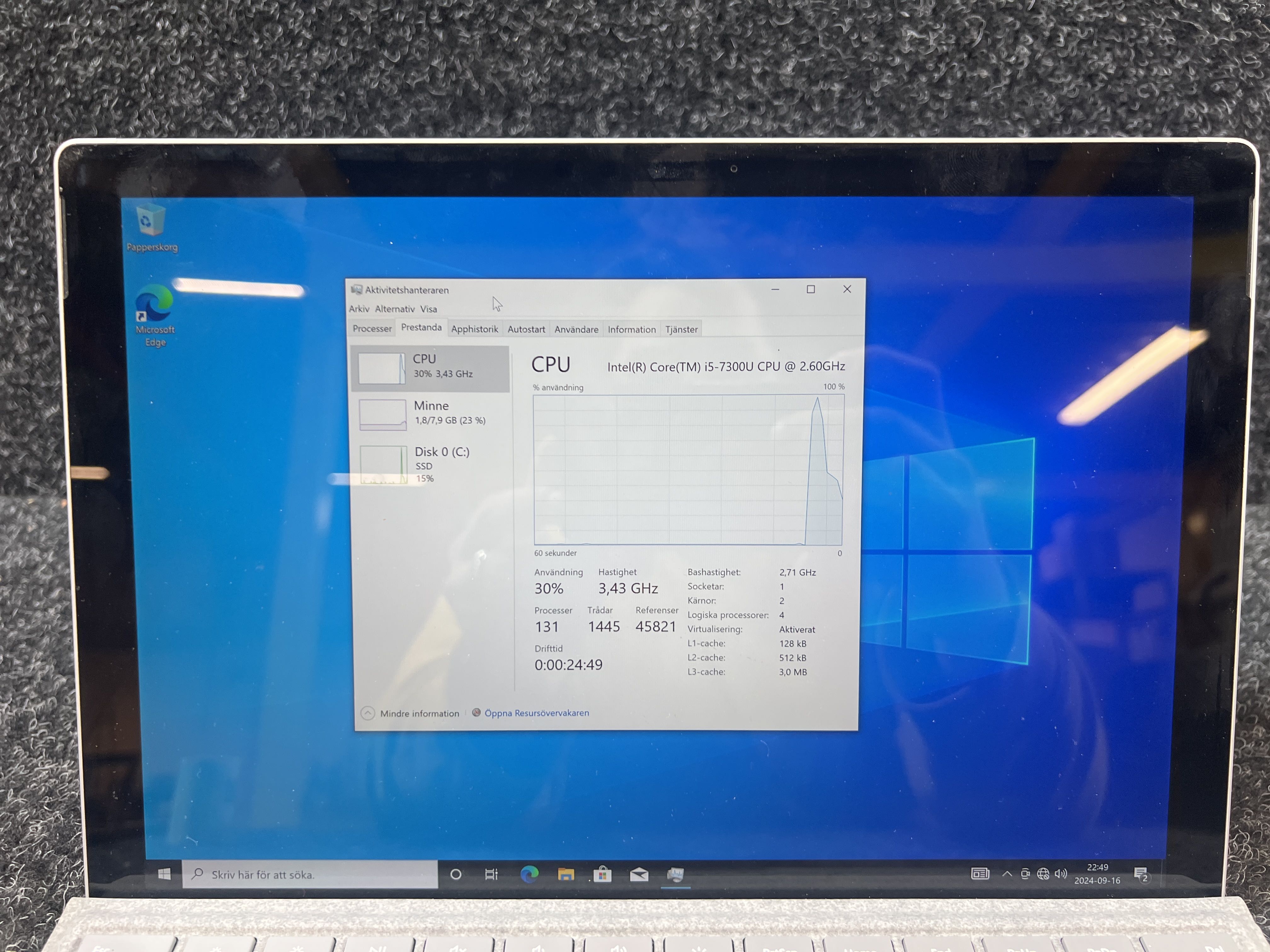Open File Explorer in the taskbar
The width and height of the screenshot is (1270, 952).
coord(565,874)
